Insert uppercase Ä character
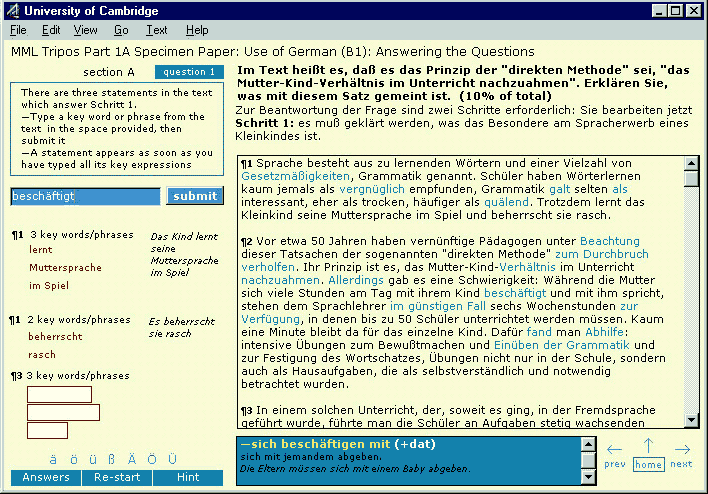Viewport: 708px width, 494px height. coord(132,459)
